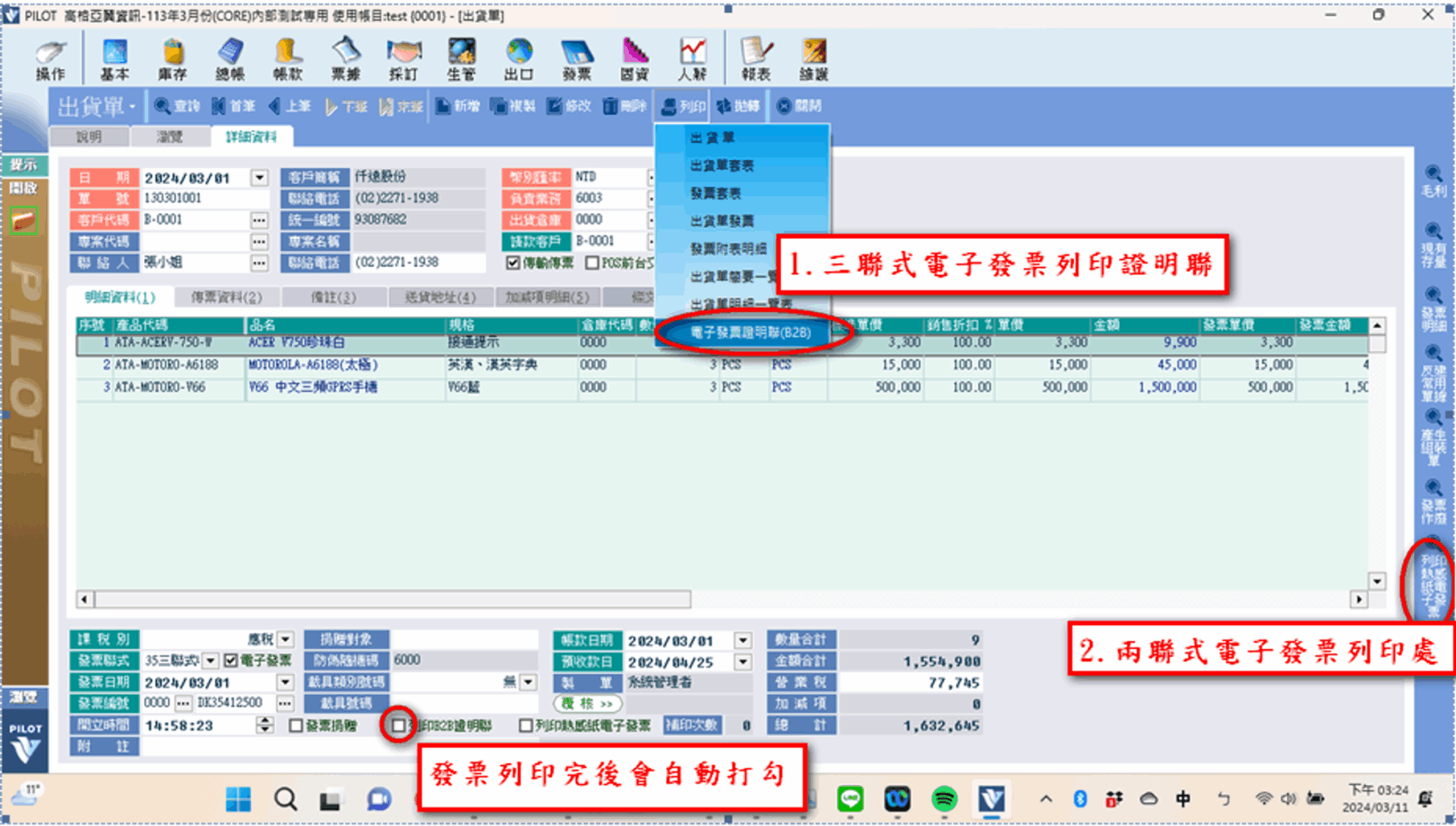Enable the 發票捐贈 checkbox
1456x826 pixels.
pos(296,726)
